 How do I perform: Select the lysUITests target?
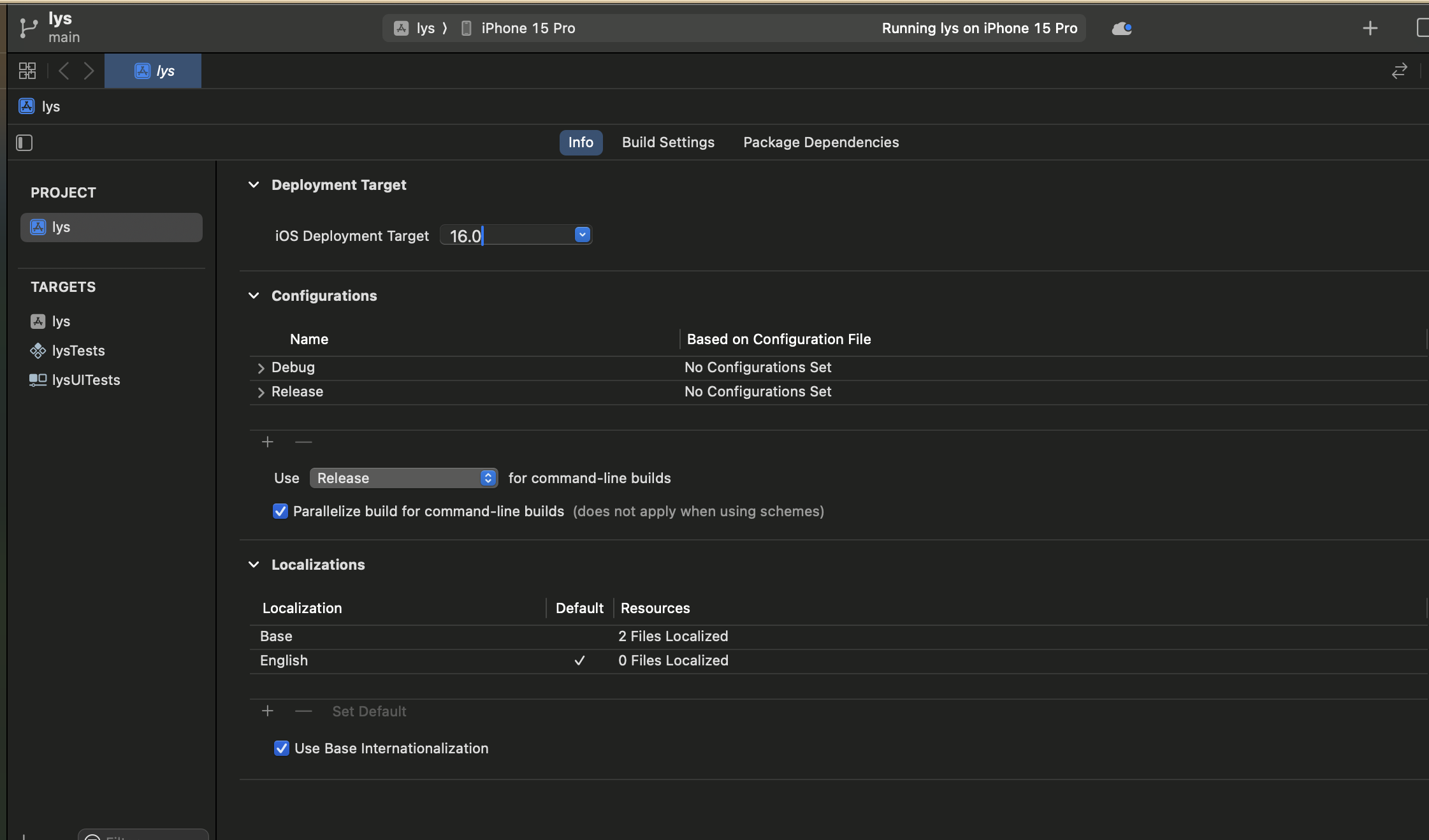[x=86, y=380]
